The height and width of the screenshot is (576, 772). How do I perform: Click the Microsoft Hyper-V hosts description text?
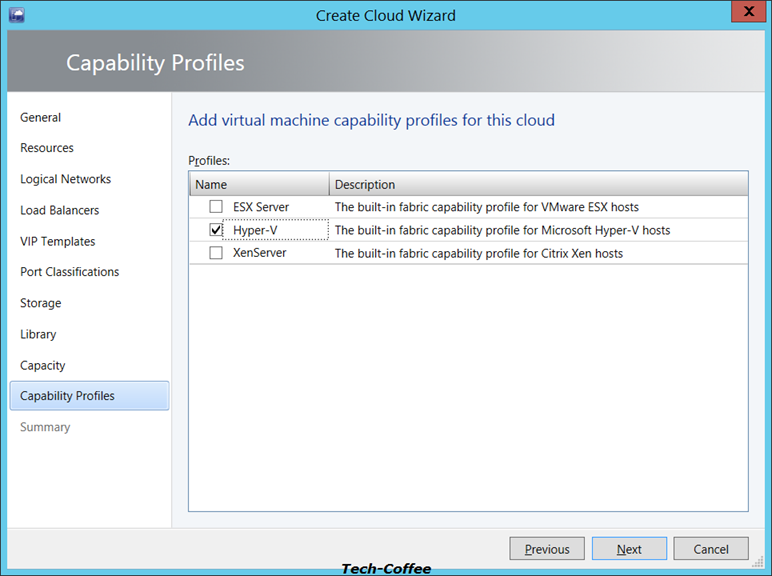(502, 230)
